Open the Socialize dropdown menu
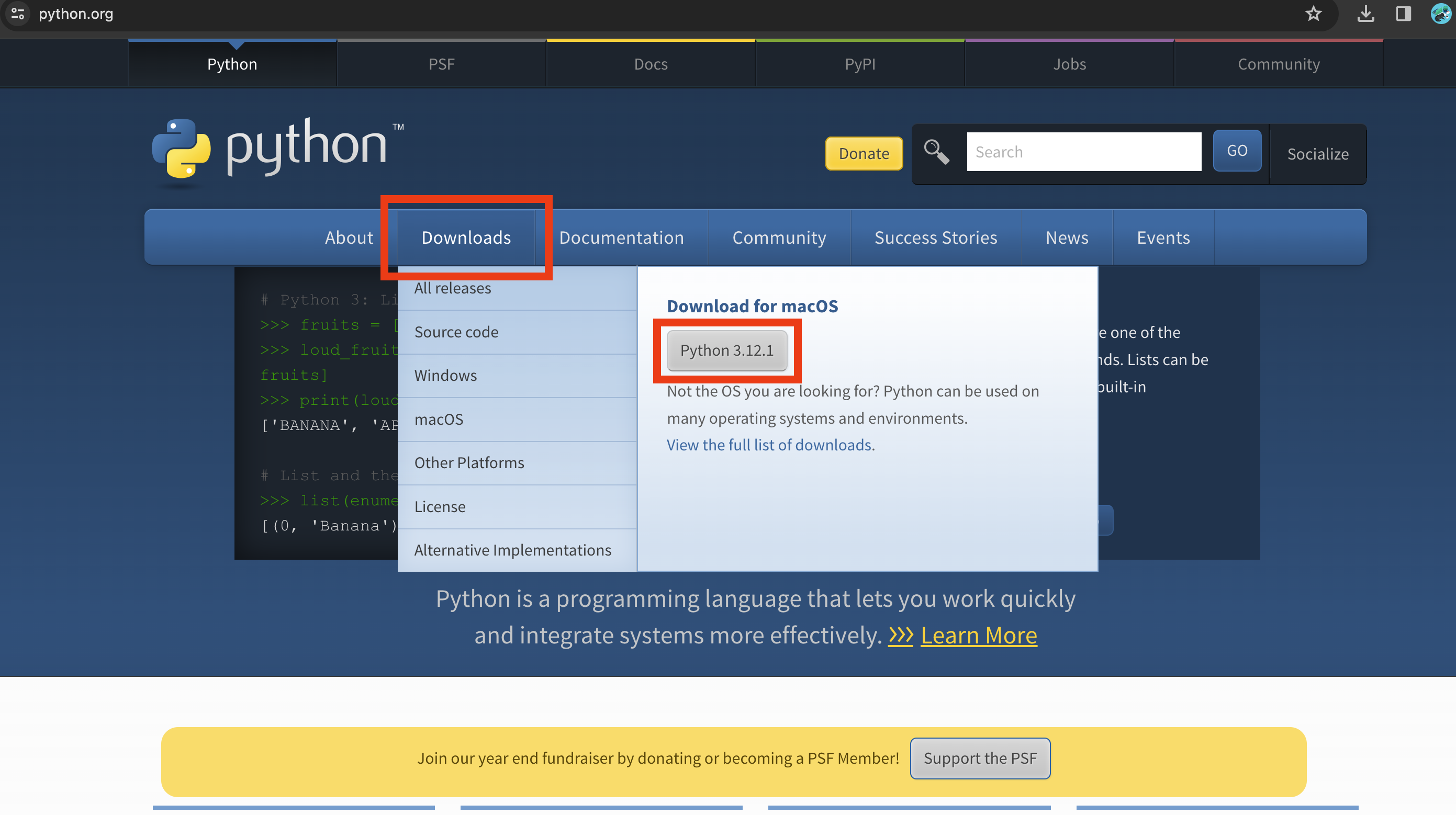Image resolution: width=1456 pixels, height=815 pixels. click(x=1317, y=154)
